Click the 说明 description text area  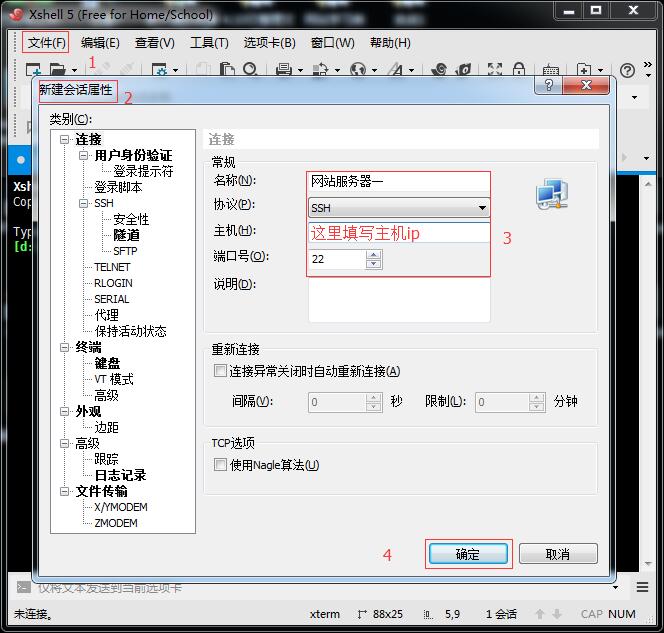(x=399, y=301)
